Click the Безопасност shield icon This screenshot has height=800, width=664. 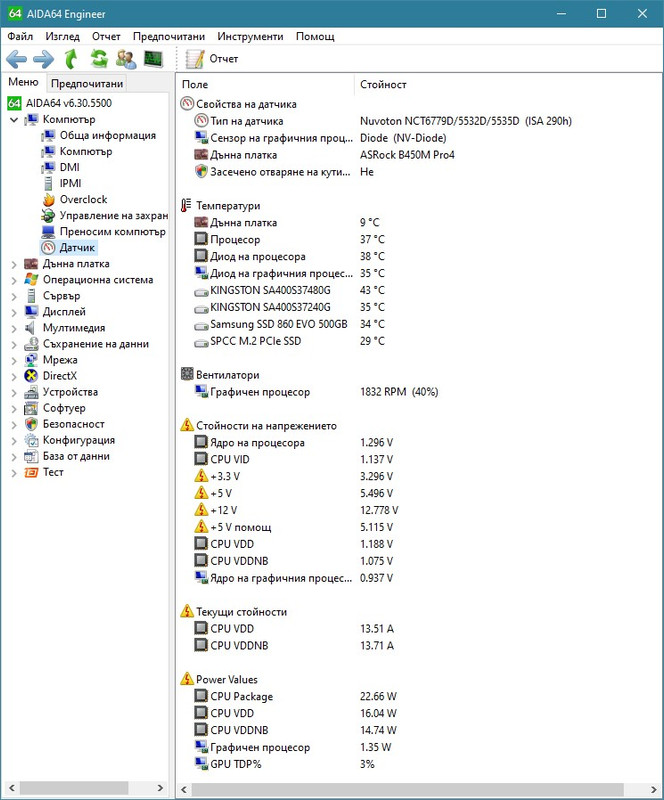click(x=31, y=424)
